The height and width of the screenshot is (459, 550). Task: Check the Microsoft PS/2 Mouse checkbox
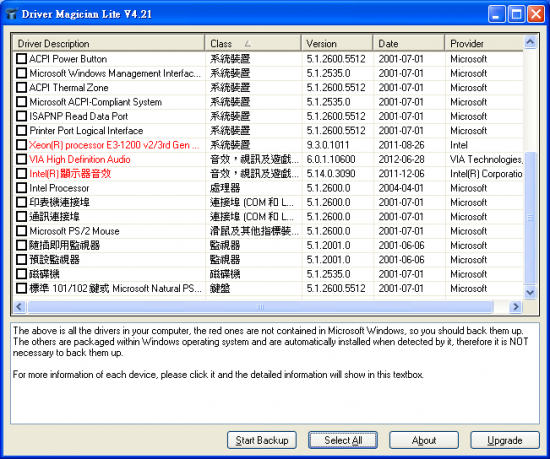click(x=21, y=231)
